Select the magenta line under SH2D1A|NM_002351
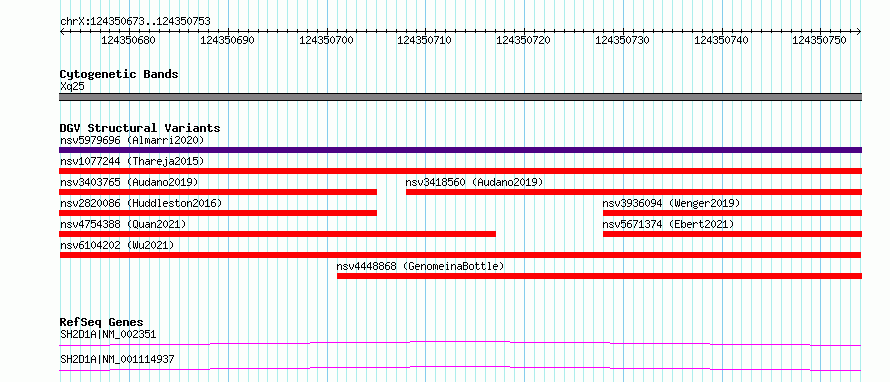 (460, 343)
